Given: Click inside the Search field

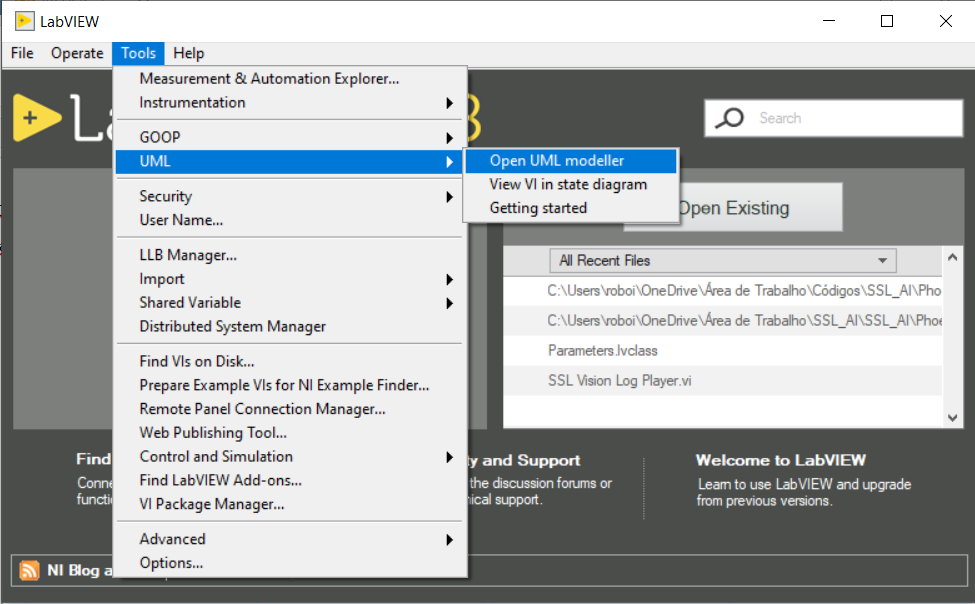Looking at the screenshot, I should pyautogui.click(x=833, y=118).
